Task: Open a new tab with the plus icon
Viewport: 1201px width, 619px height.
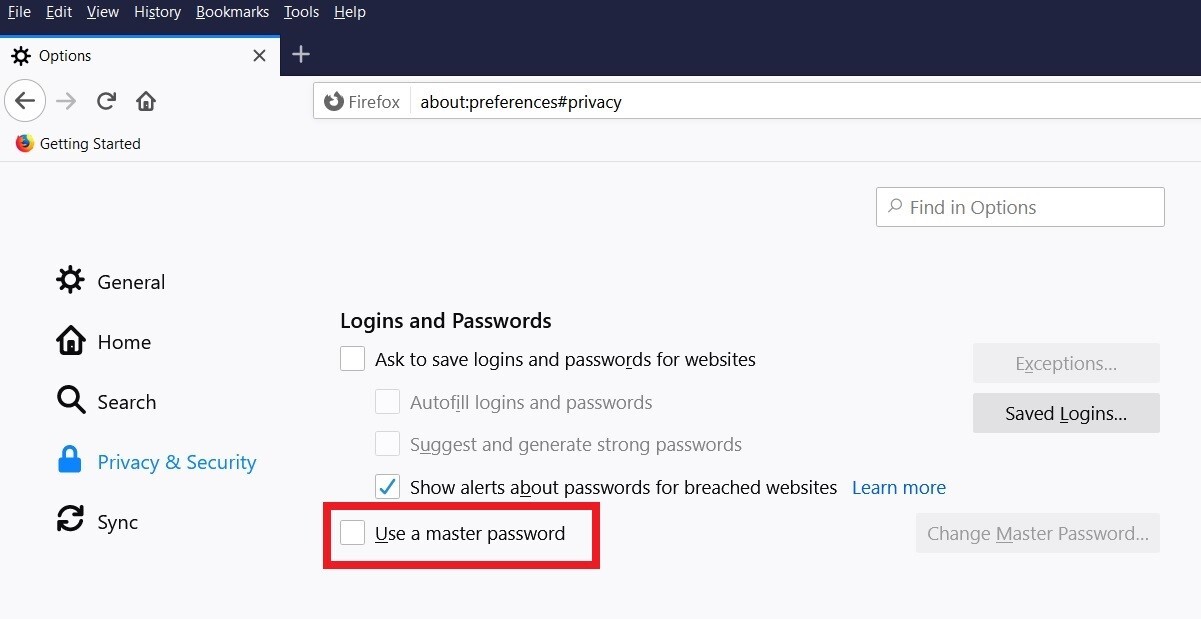Action: (x=301, y=55)
